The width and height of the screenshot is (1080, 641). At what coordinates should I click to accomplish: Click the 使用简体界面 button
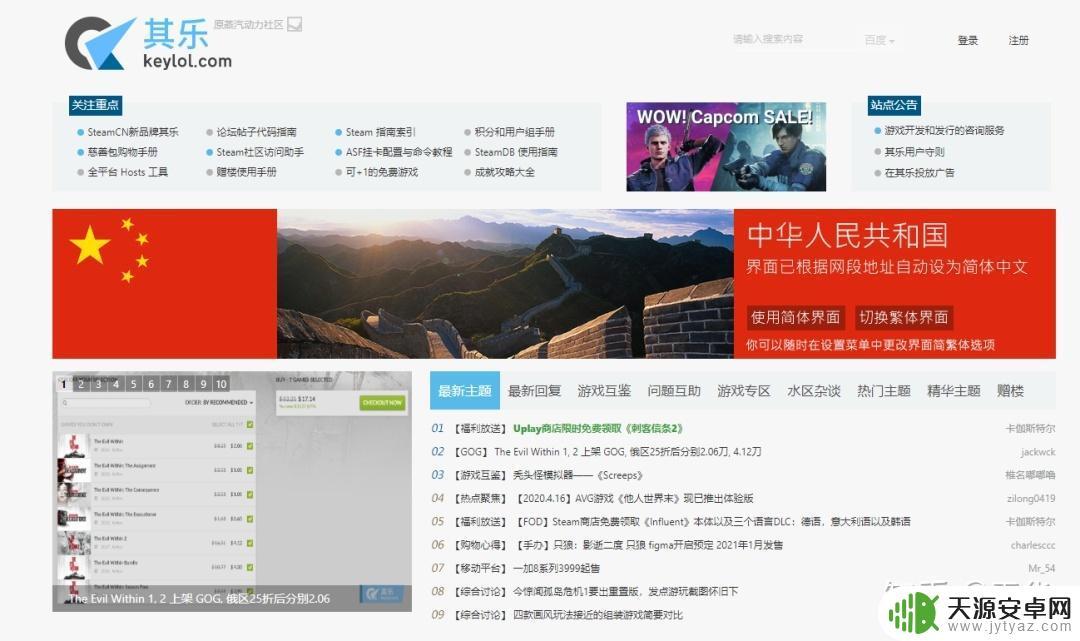pos(795,317)
